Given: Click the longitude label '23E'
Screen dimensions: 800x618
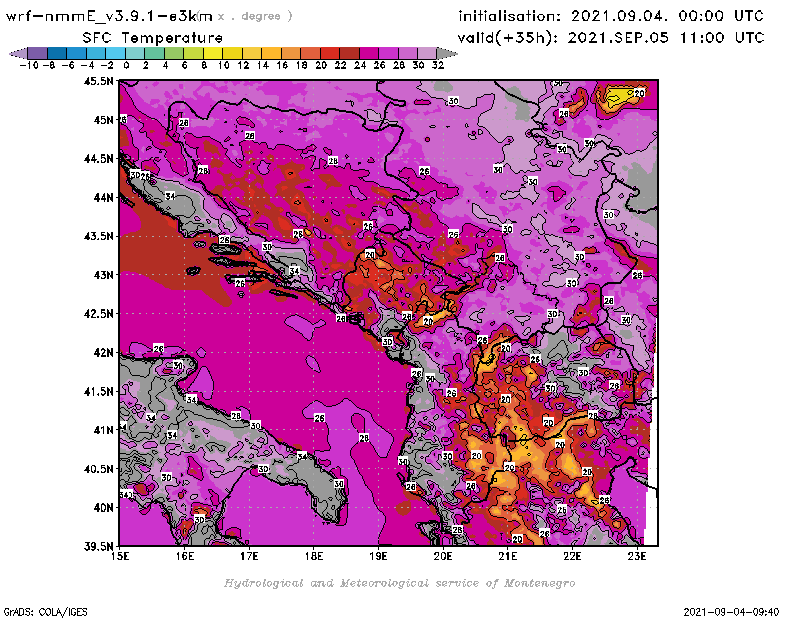Looking at the screenshot, I should [x=637, y=556].
